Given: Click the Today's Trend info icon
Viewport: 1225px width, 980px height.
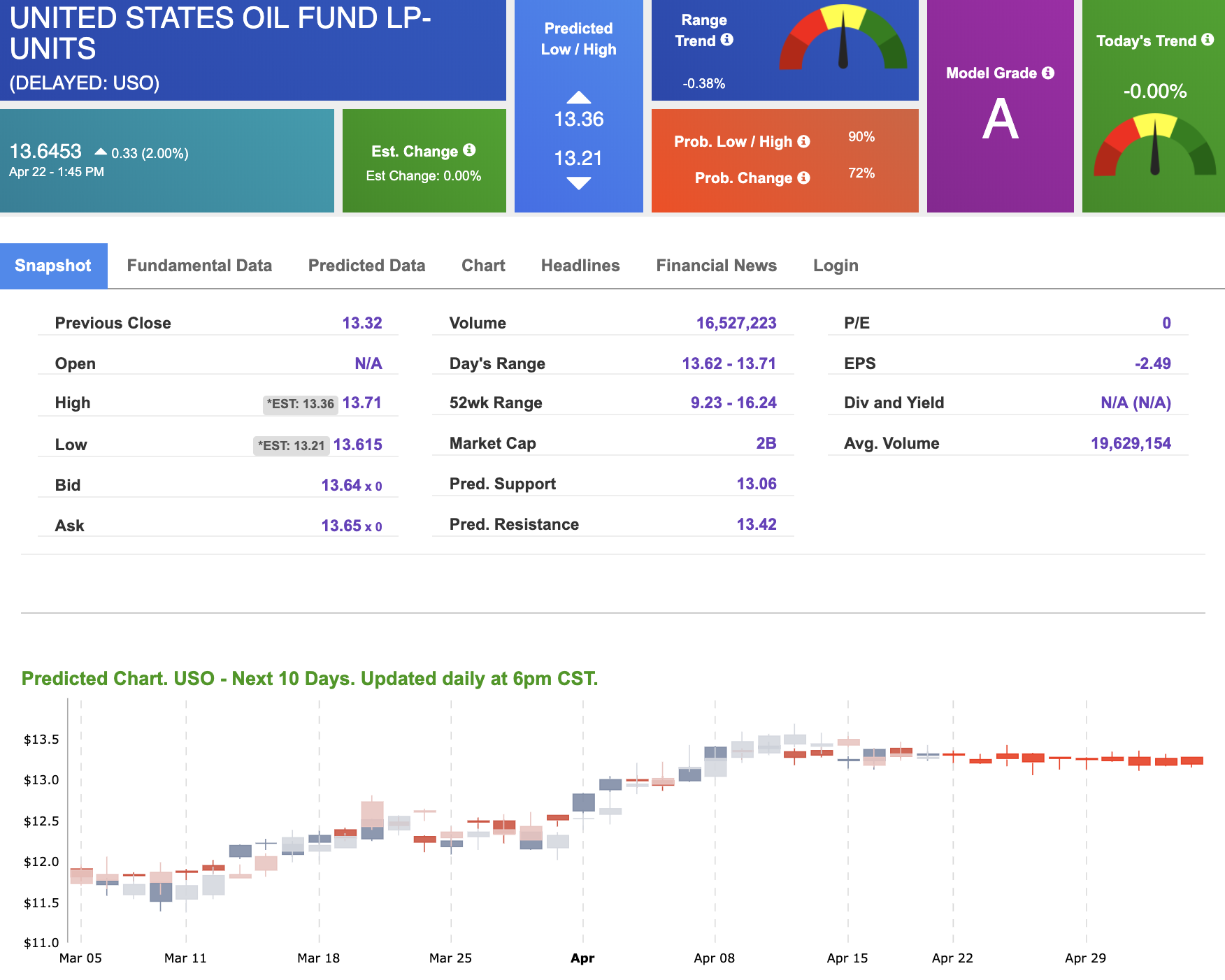Looking at the screenshot, I should tap(1208, 40).
